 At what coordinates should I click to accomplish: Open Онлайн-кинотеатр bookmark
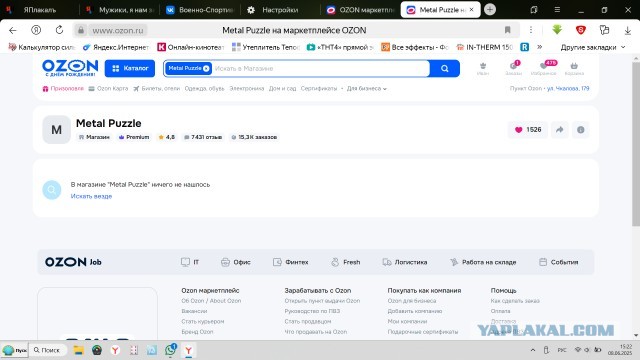pos(191,47)
